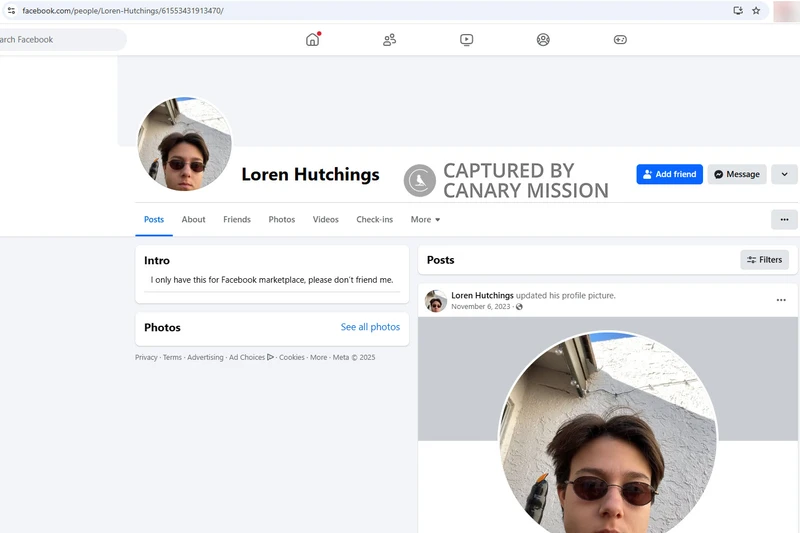Bookmark this page with the star icon
The image size is (800, 533).
tap(756, 10)
